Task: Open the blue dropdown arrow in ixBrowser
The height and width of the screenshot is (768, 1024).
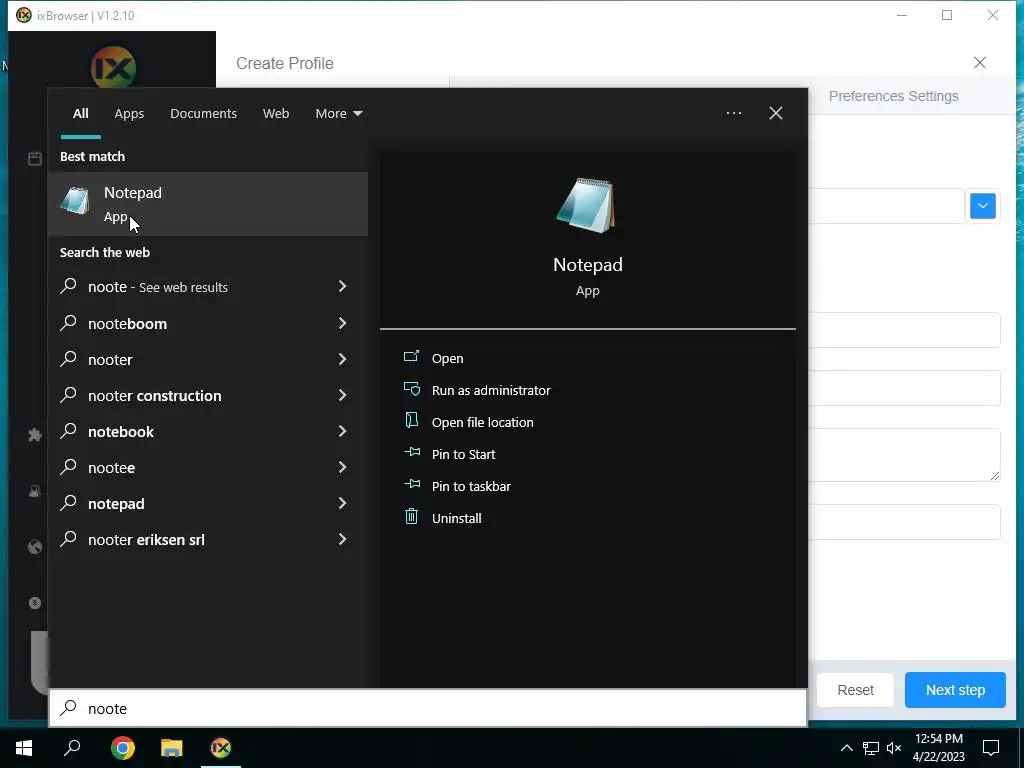Action: coord(982,206)
